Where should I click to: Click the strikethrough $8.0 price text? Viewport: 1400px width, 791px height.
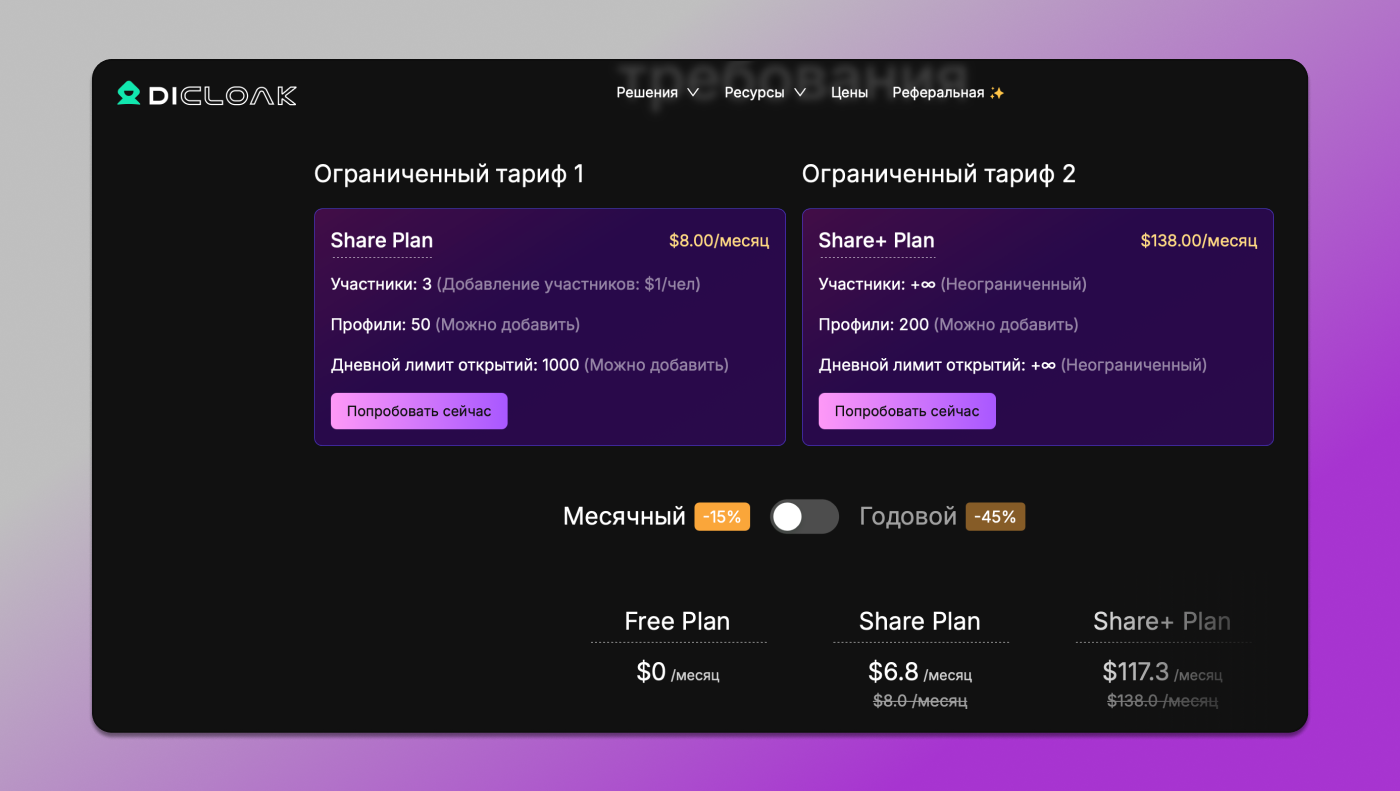click(920, 700)
